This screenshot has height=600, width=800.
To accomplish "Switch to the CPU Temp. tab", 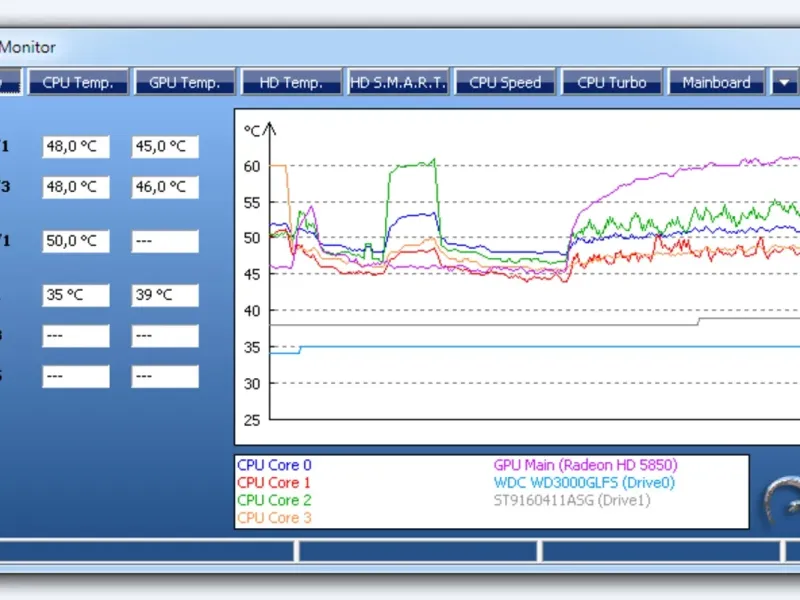I will click(x=78, y=82).
